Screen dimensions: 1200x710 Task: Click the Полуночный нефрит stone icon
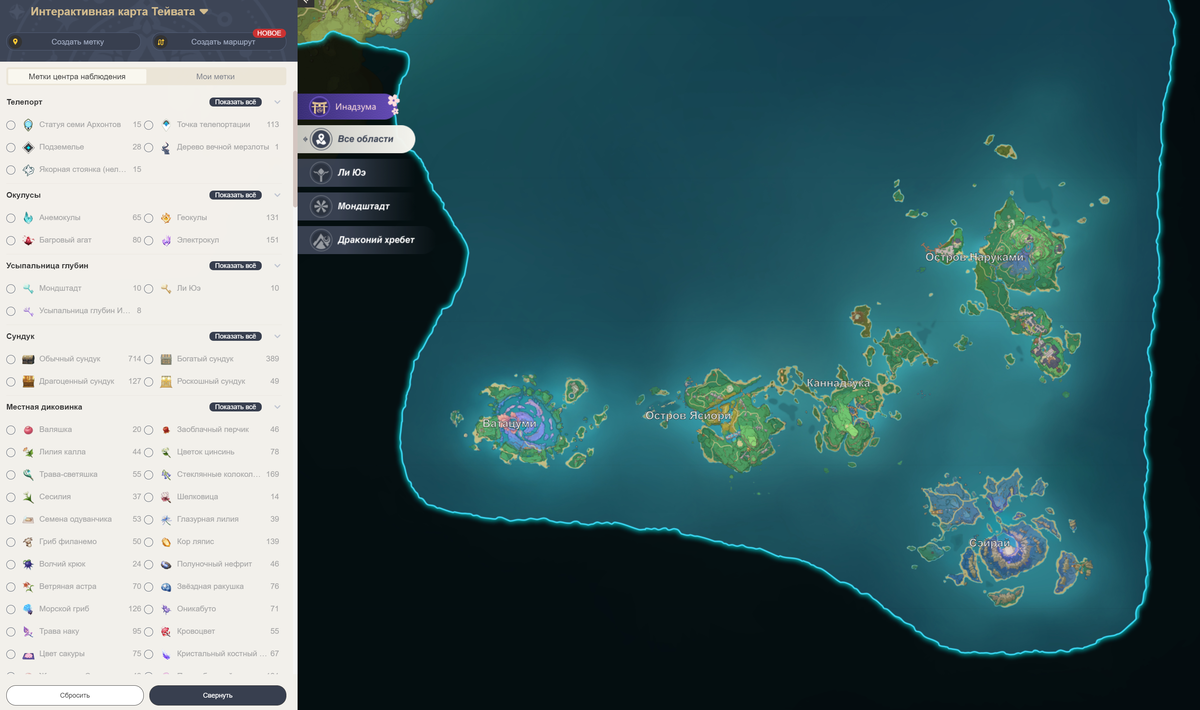(x=166, y=564)
